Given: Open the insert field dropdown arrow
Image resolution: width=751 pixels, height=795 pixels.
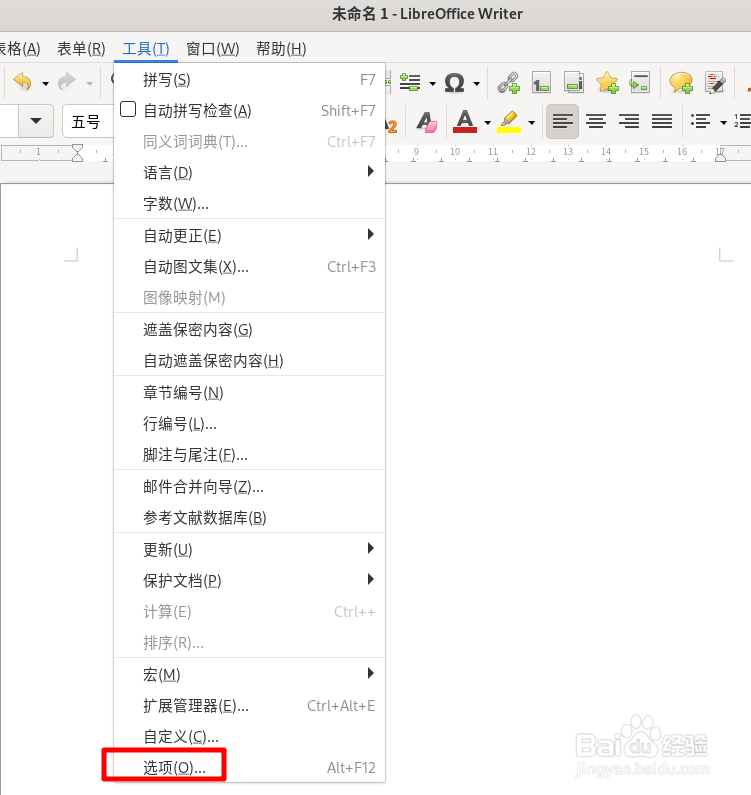Looking at the screenshot, I should coord(432,84).
